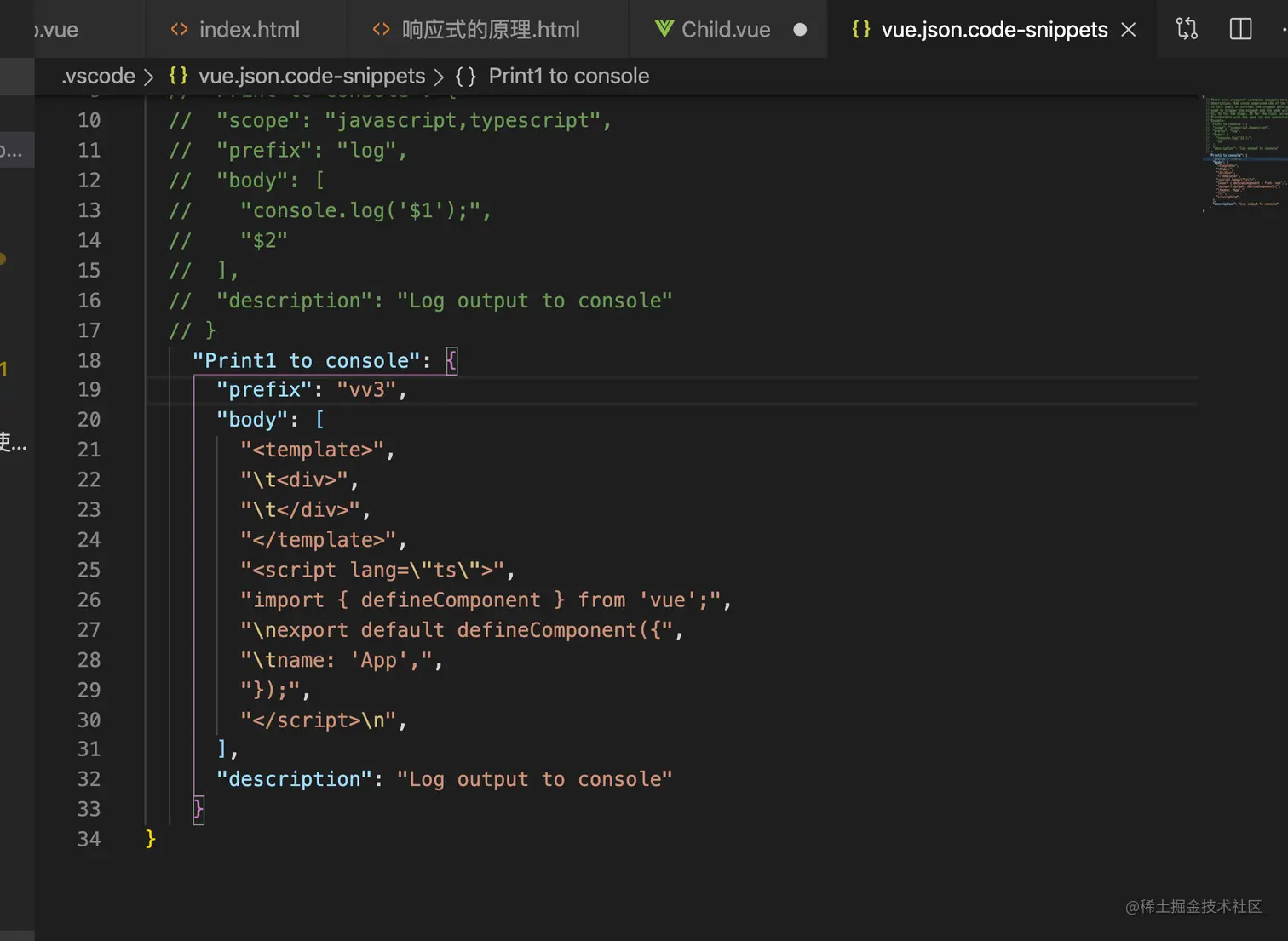
Task: Click line number 20 for "body"
Action: [x=89, y=420]
